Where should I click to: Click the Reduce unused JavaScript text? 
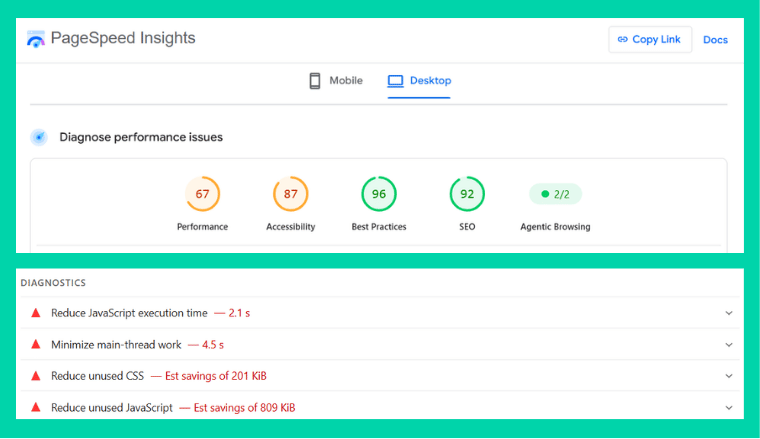point(112,408)
